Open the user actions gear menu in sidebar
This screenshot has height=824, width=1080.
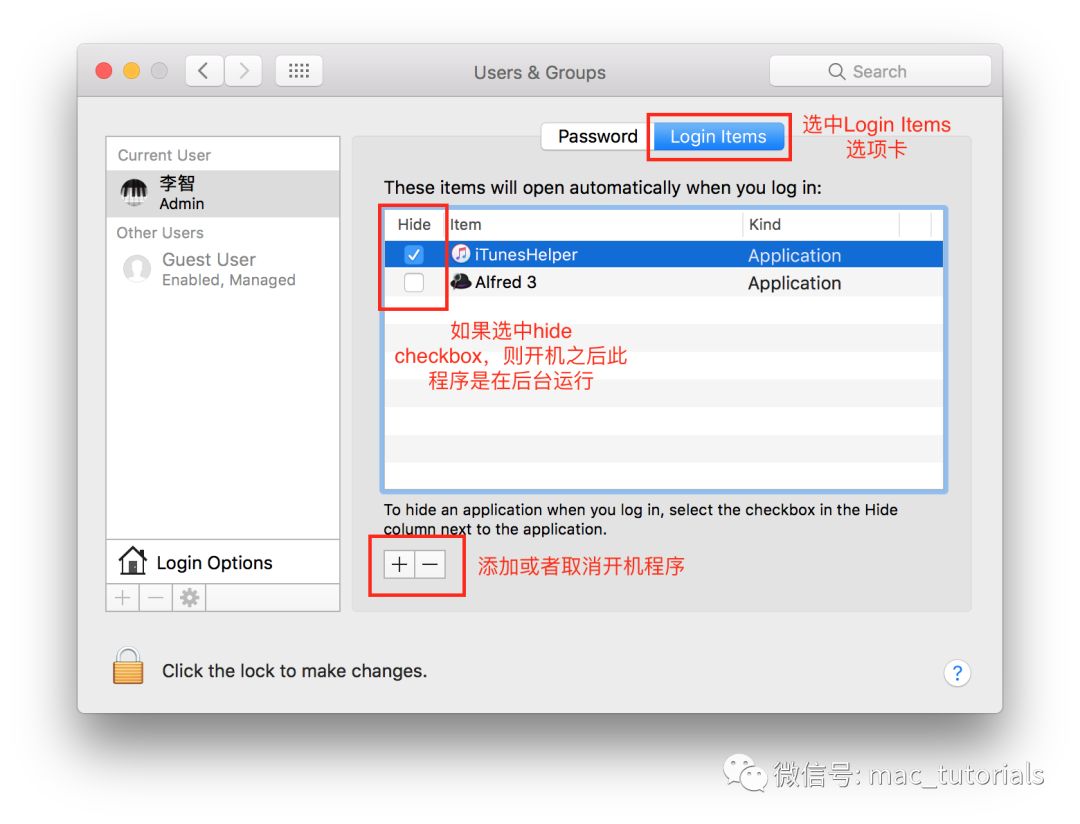[189, 598]
